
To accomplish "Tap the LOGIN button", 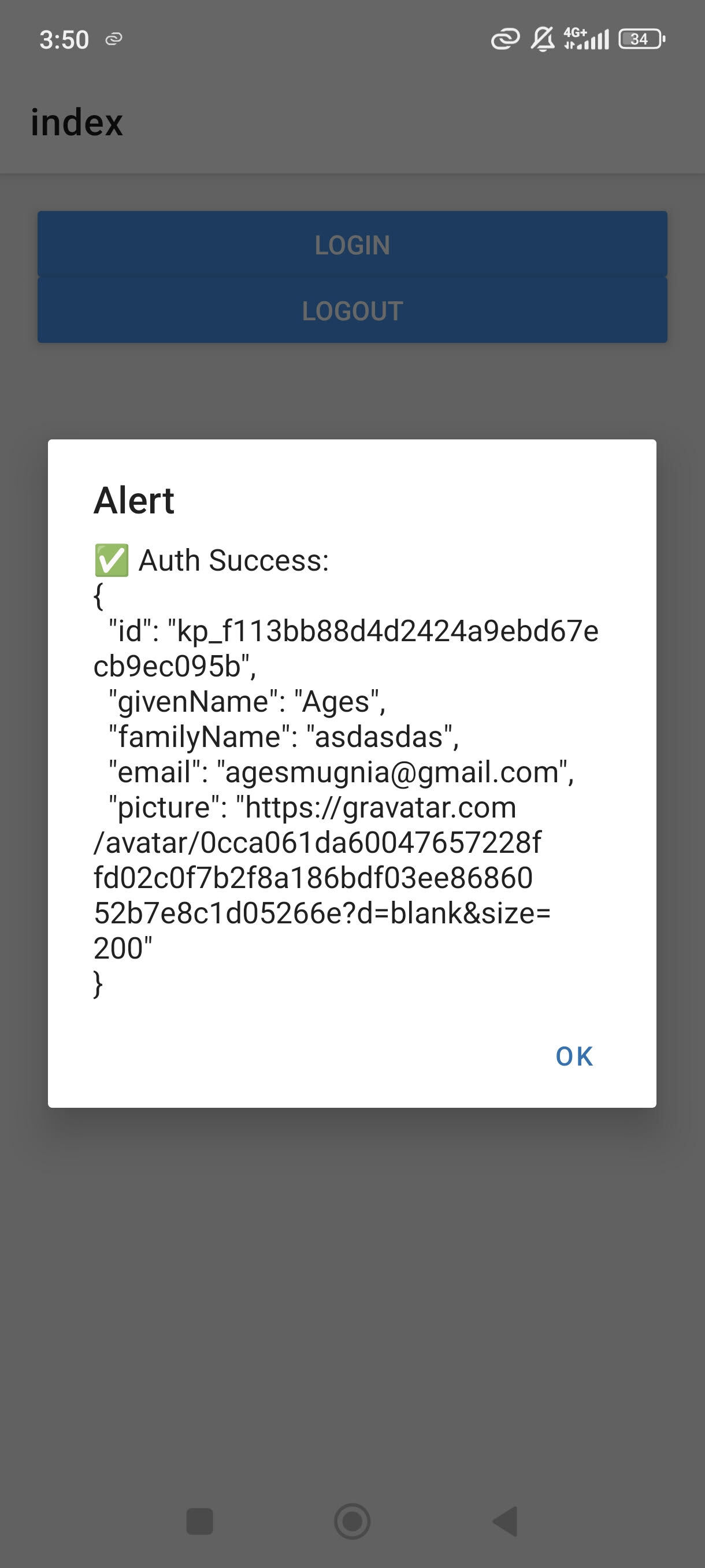I will click(352, 244).
